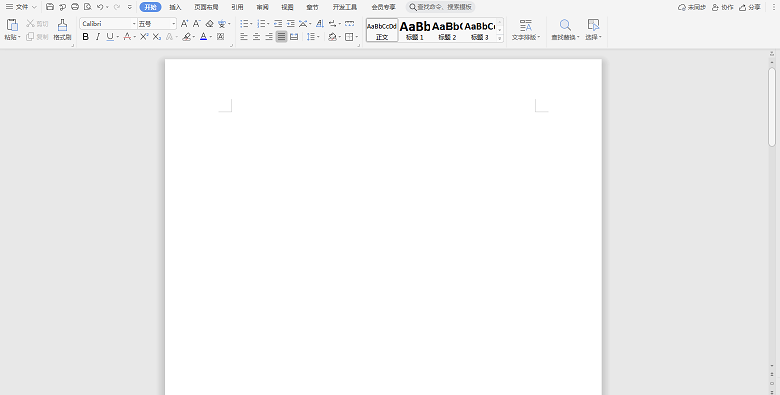Viewport: 780px width, 395px height.
Task: Open the 页面布局 (Page Layout) tab
Action: [x=206, y=7]
